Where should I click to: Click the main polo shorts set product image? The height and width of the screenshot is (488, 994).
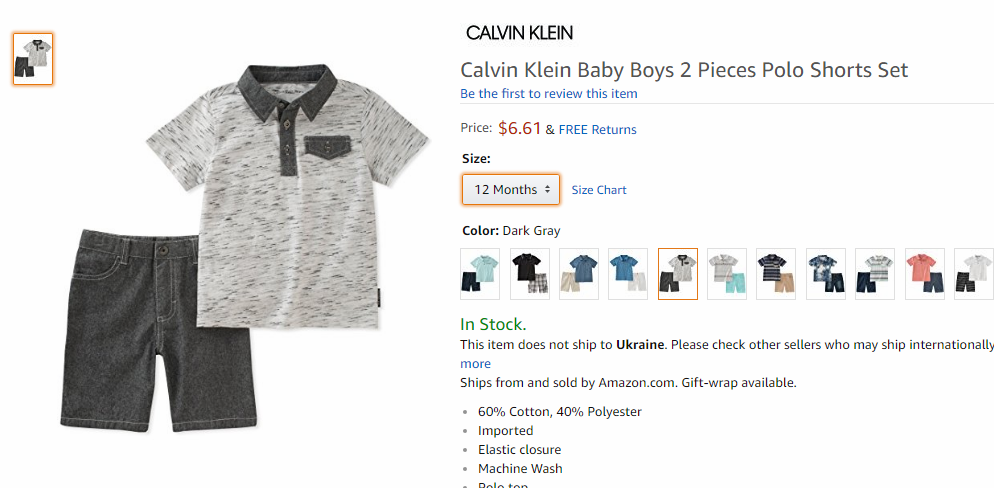click(245, 248)
